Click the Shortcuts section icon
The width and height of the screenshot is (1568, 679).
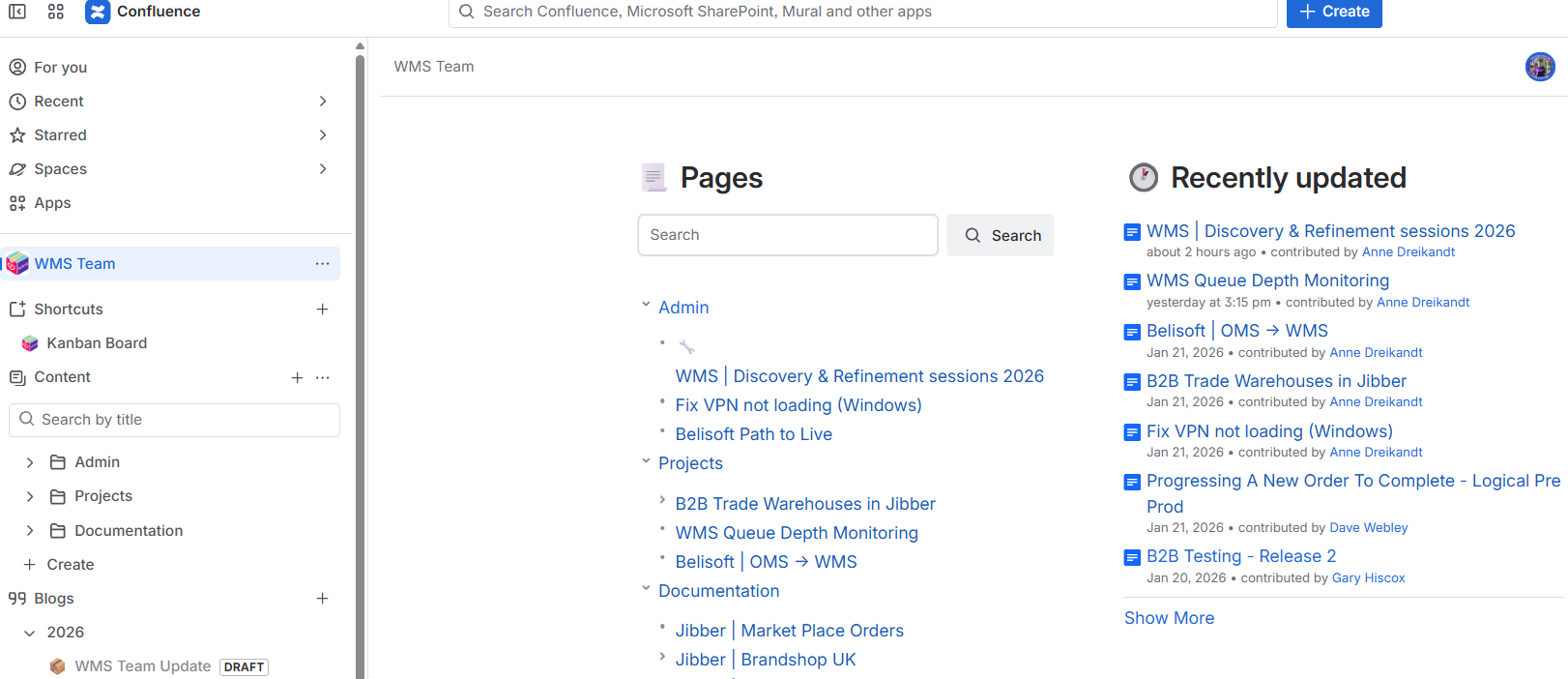[17, 309]
